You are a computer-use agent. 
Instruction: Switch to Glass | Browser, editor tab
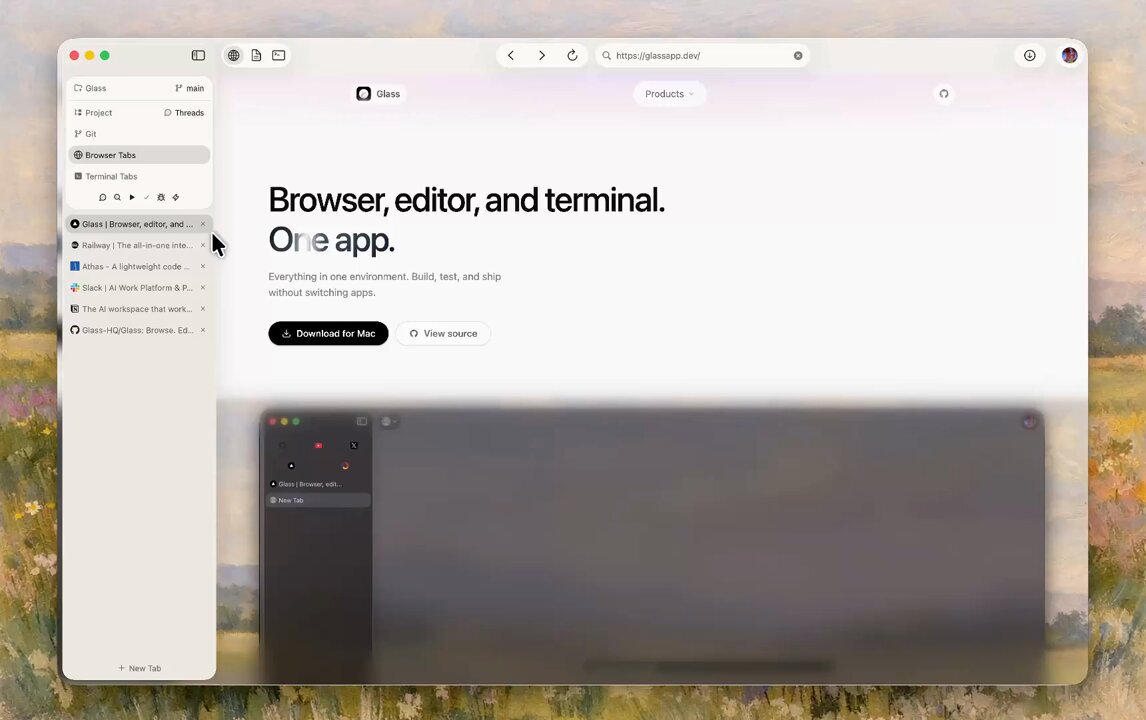pos(139,224)
